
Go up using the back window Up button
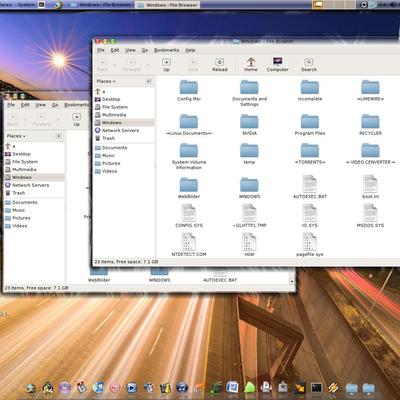pyautogui.click(x=77, y=120)
